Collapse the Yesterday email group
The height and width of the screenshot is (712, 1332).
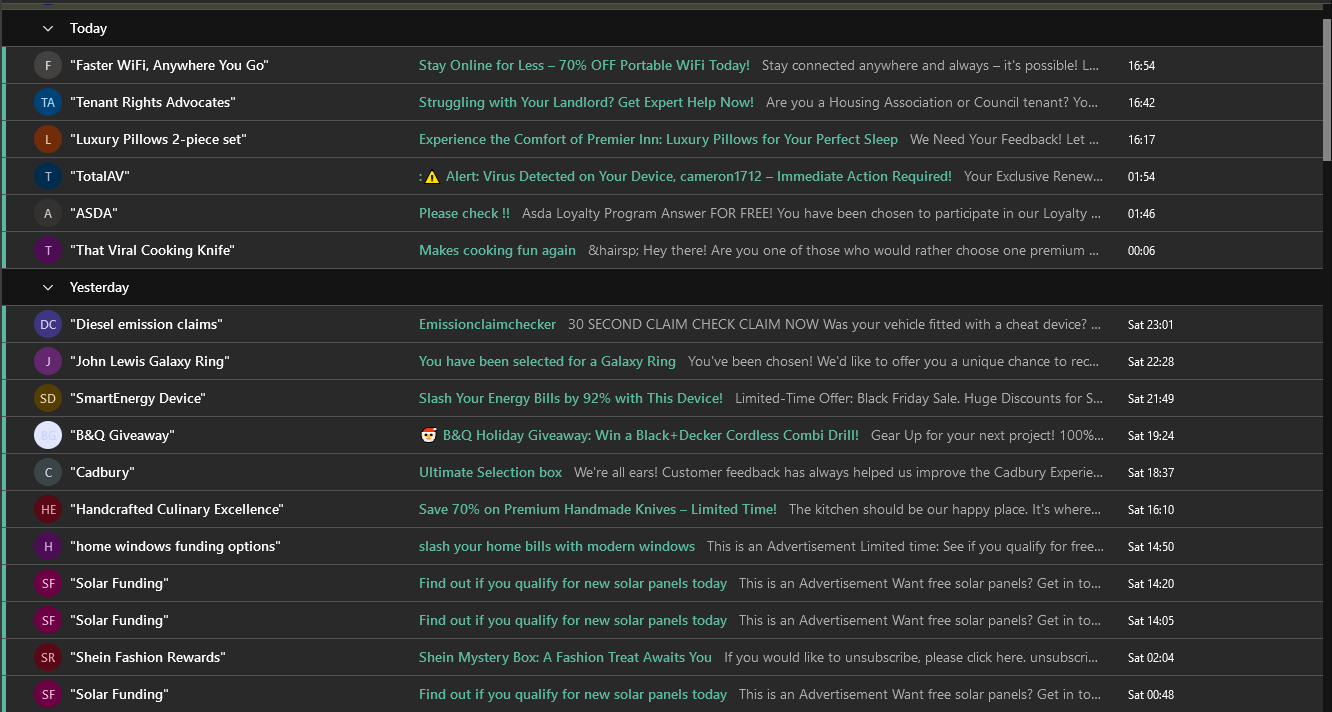tap(48, 288)
